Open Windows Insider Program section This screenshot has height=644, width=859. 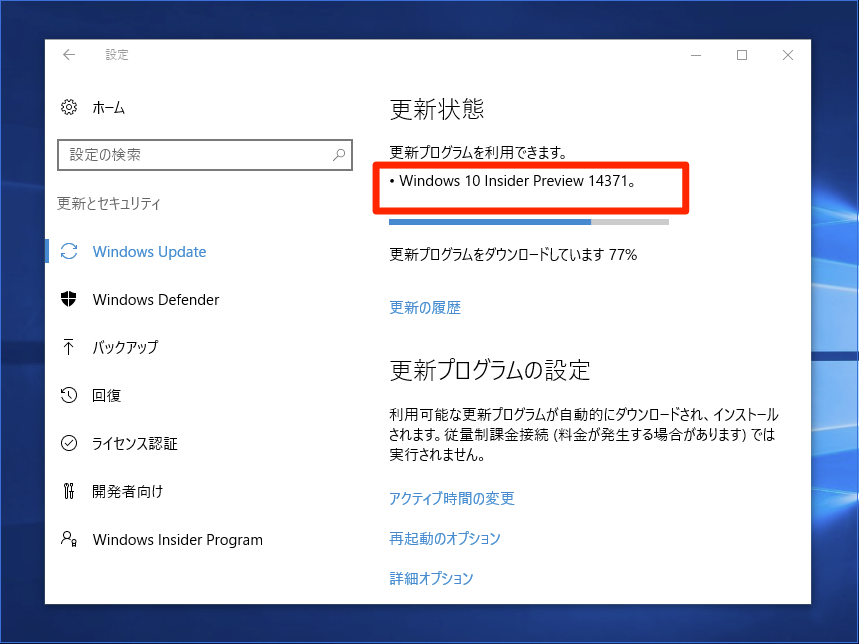click(177, 539)
